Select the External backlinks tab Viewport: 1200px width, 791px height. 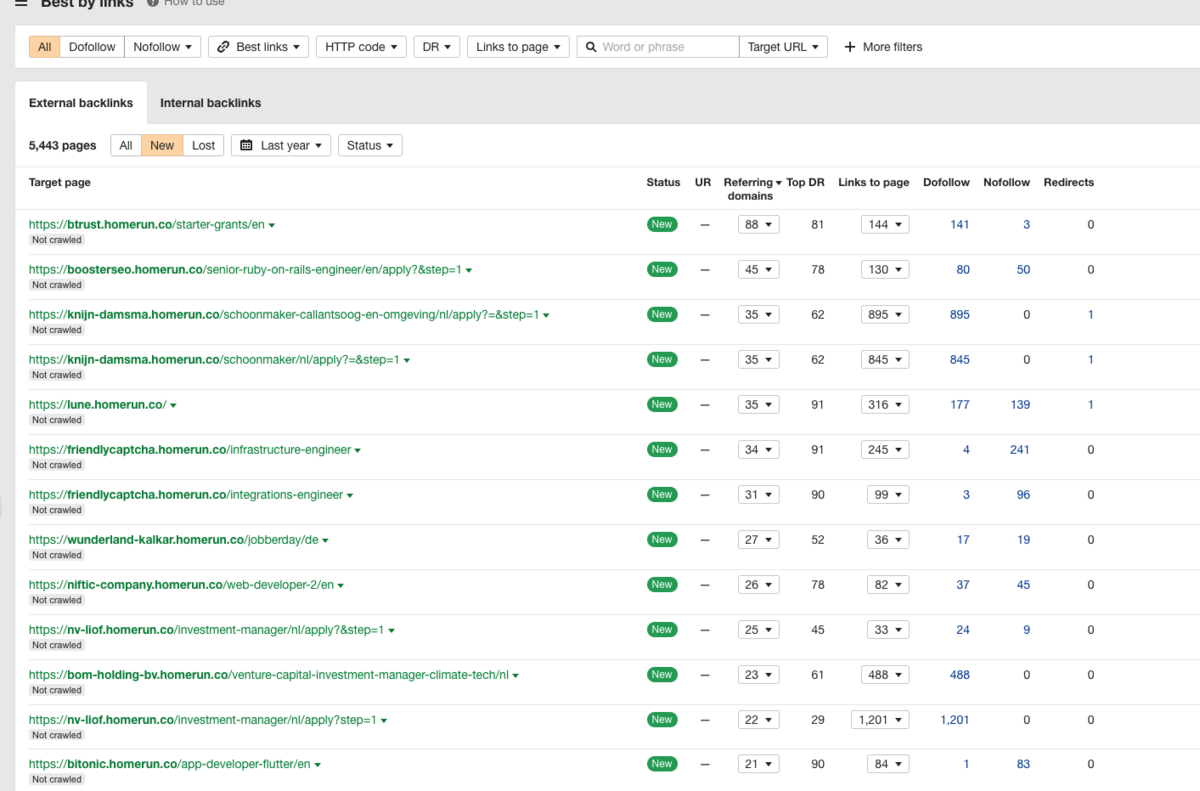(x=81, y=103)
